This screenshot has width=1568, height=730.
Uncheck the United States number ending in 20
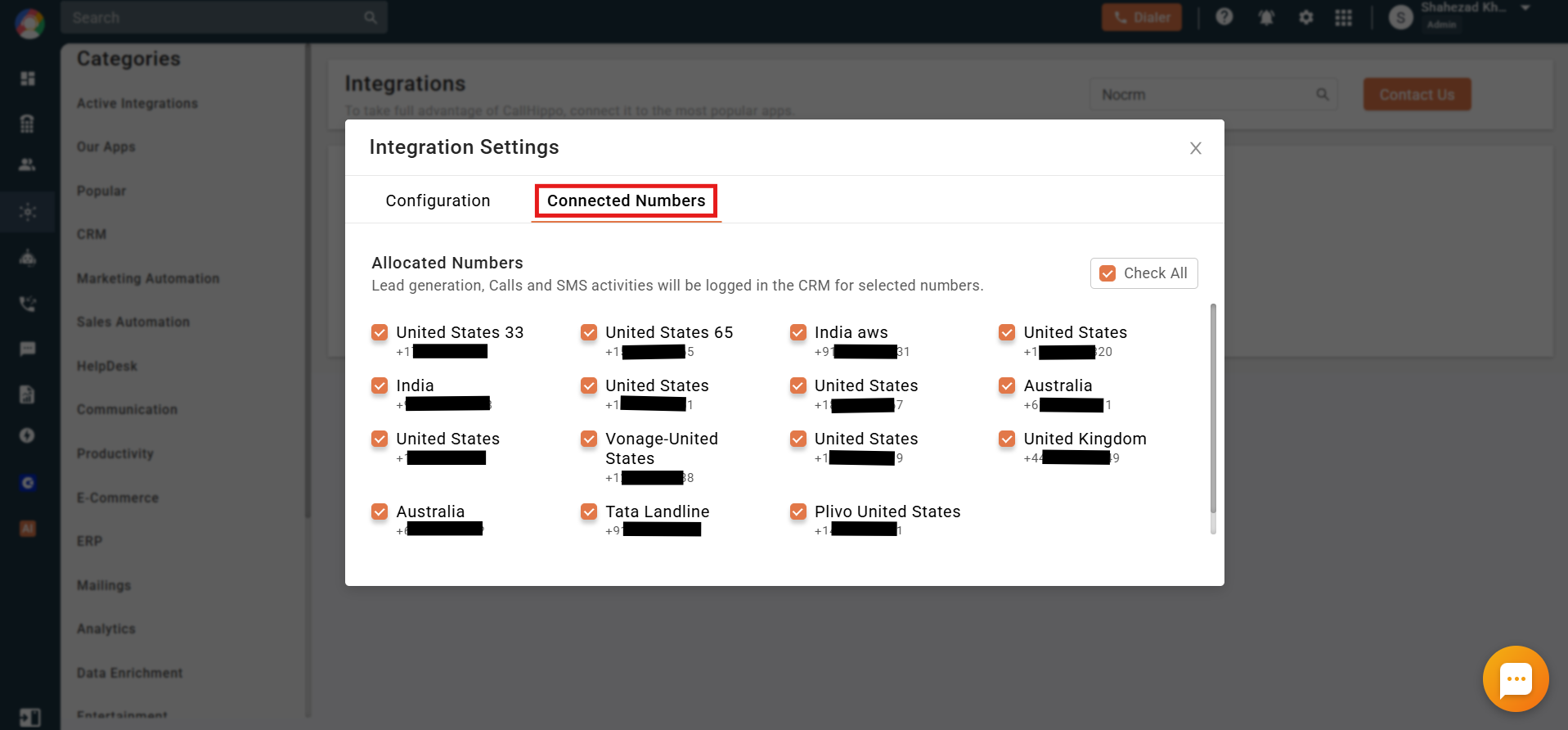[1007, 332]
